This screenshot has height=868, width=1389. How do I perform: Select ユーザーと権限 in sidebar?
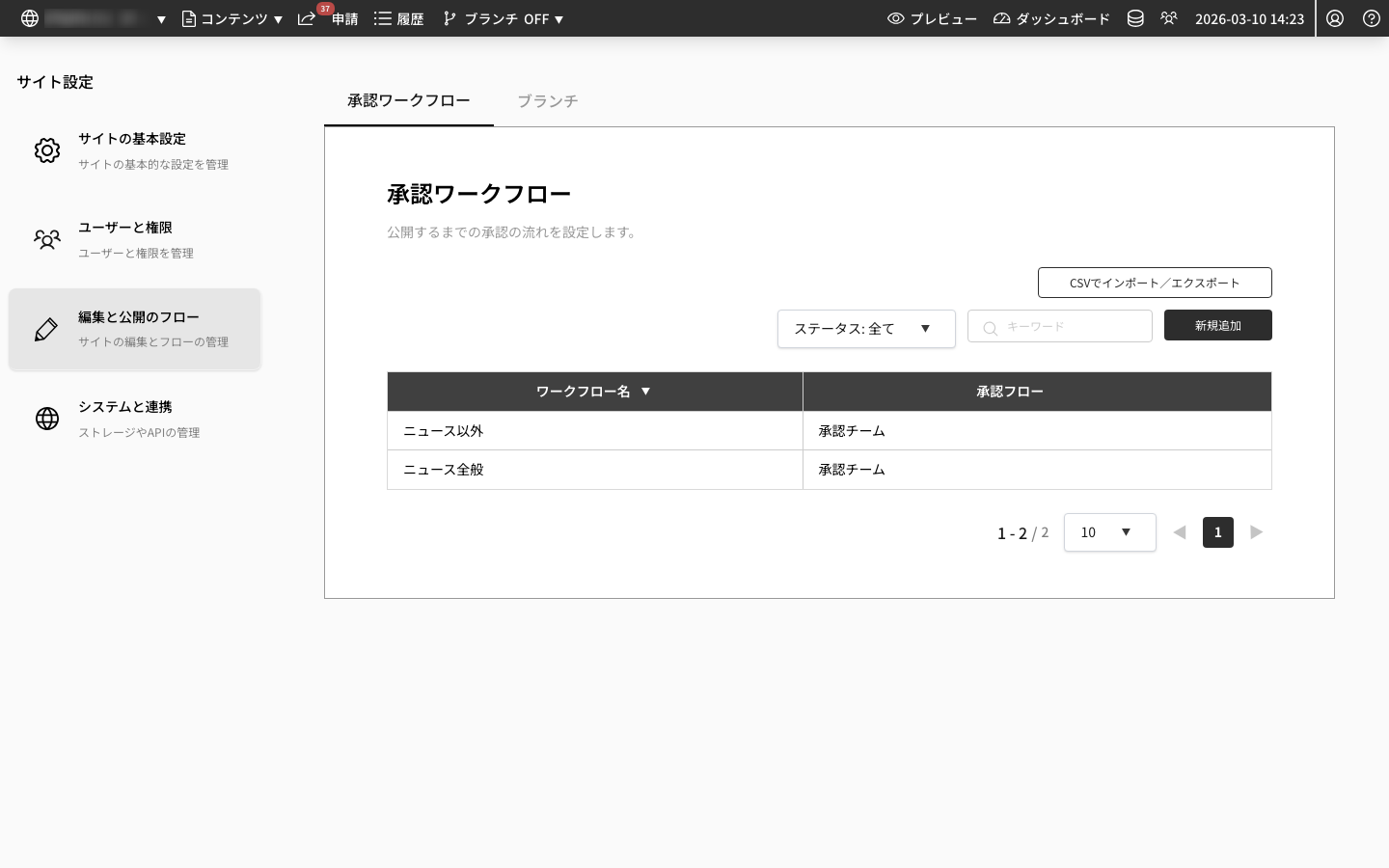(135, 239)
